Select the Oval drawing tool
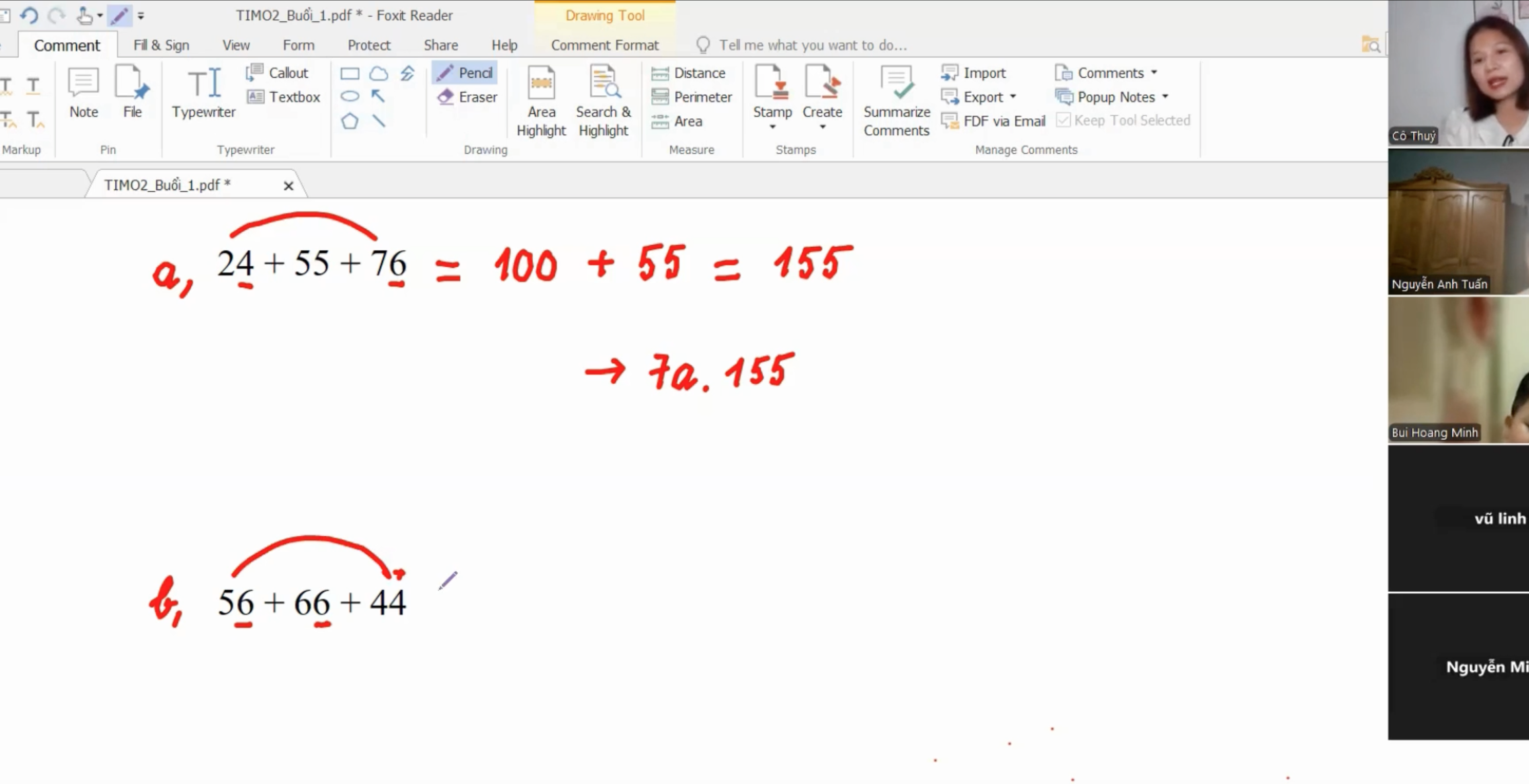Viewport: 1529px width, 784px height. (350, 96)
